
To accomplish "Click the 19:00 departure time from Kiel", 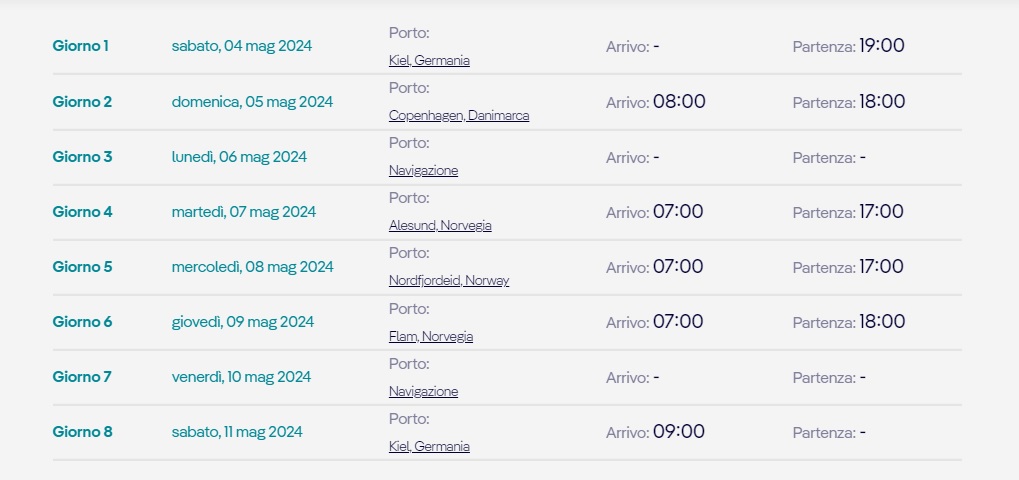I will [881, 45].
